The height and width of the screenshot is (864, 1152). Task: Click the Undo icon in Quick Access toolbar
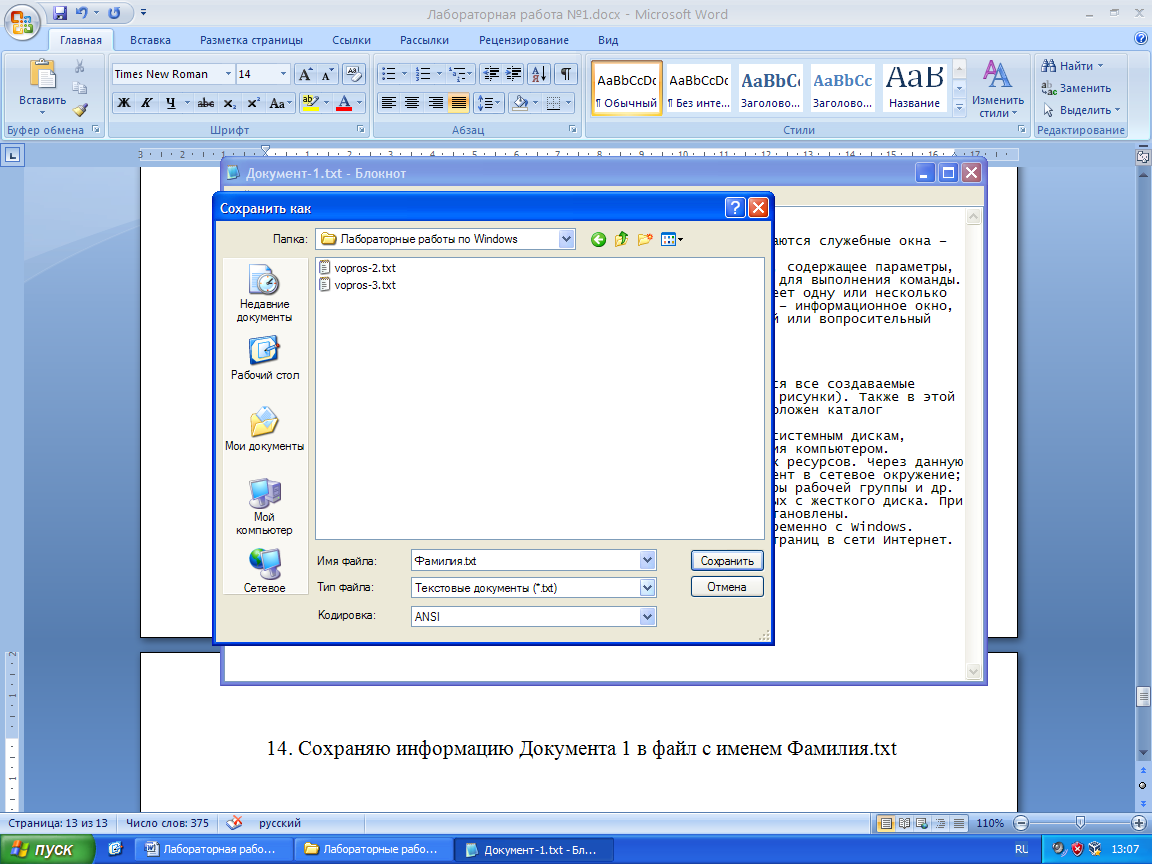(82, 12)
